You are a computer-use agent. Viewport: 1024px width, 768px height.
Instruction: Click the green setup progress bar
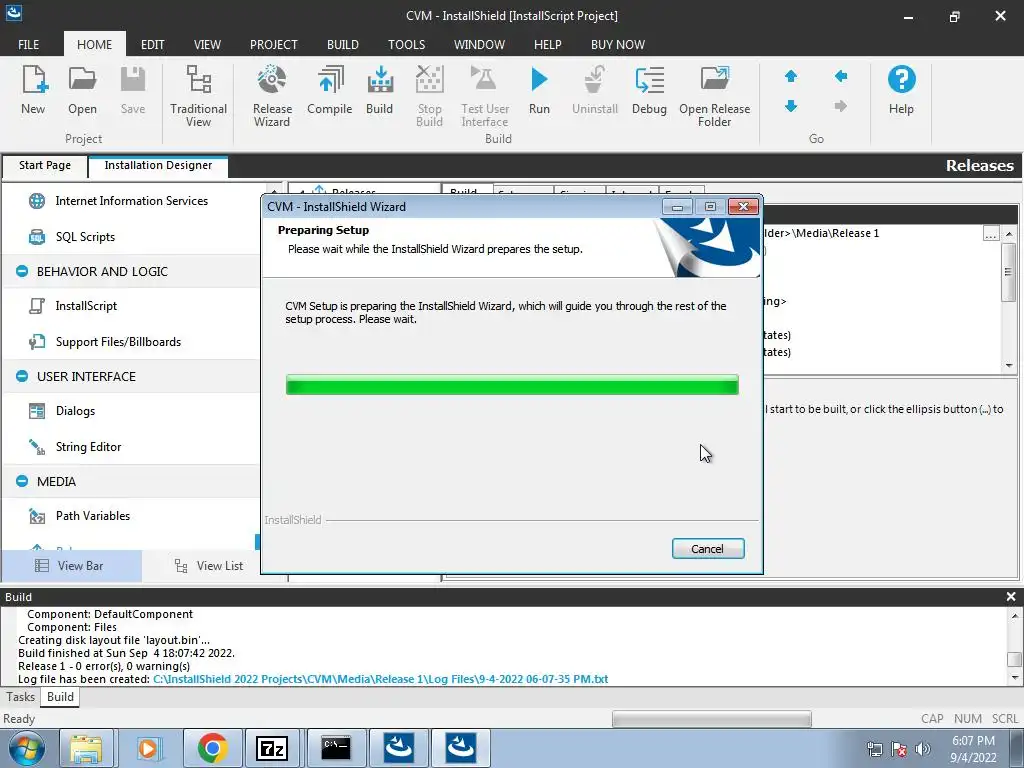click(512, 385)
